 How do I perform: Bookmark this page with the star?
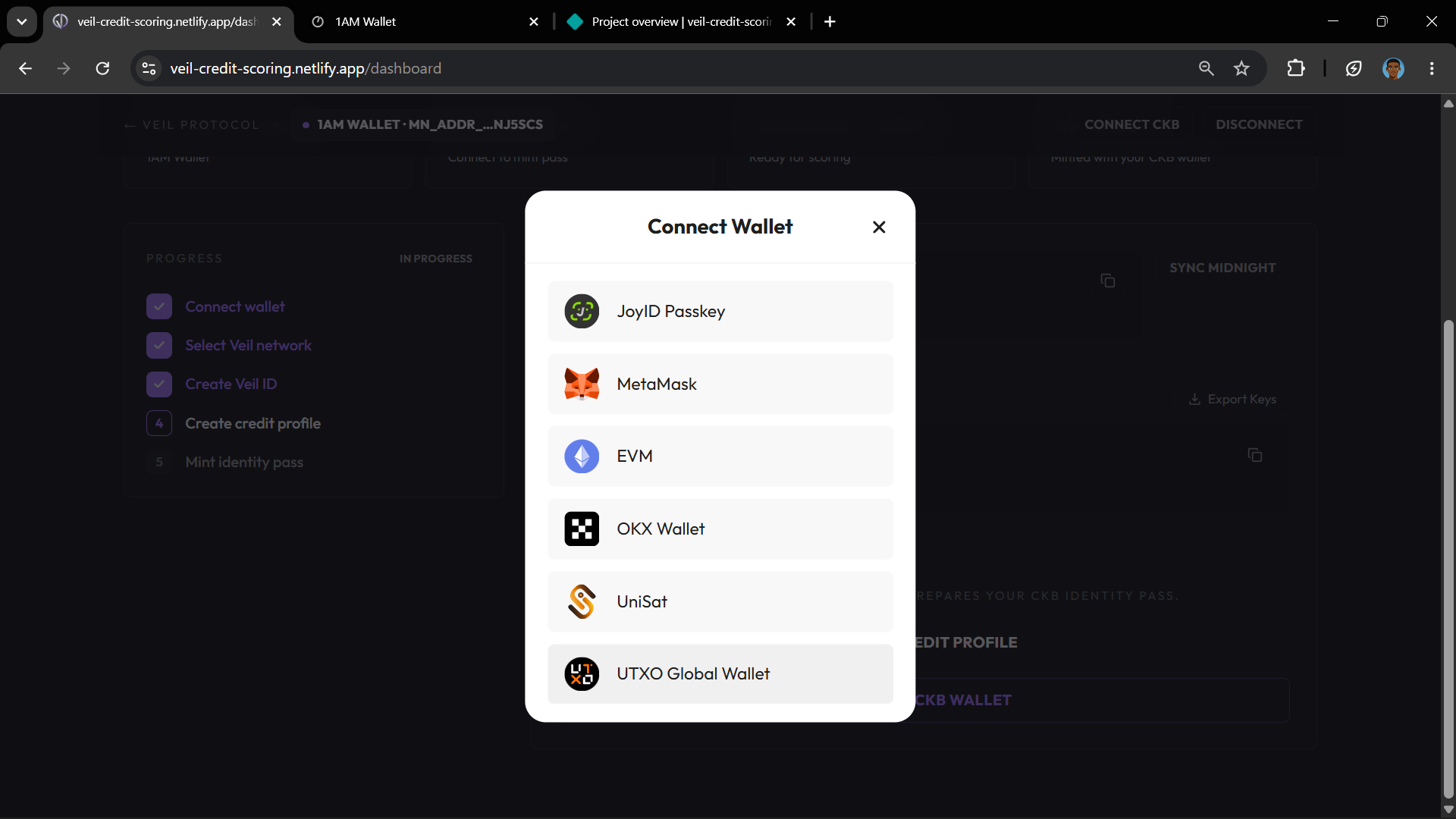[x=1241, y=68]
